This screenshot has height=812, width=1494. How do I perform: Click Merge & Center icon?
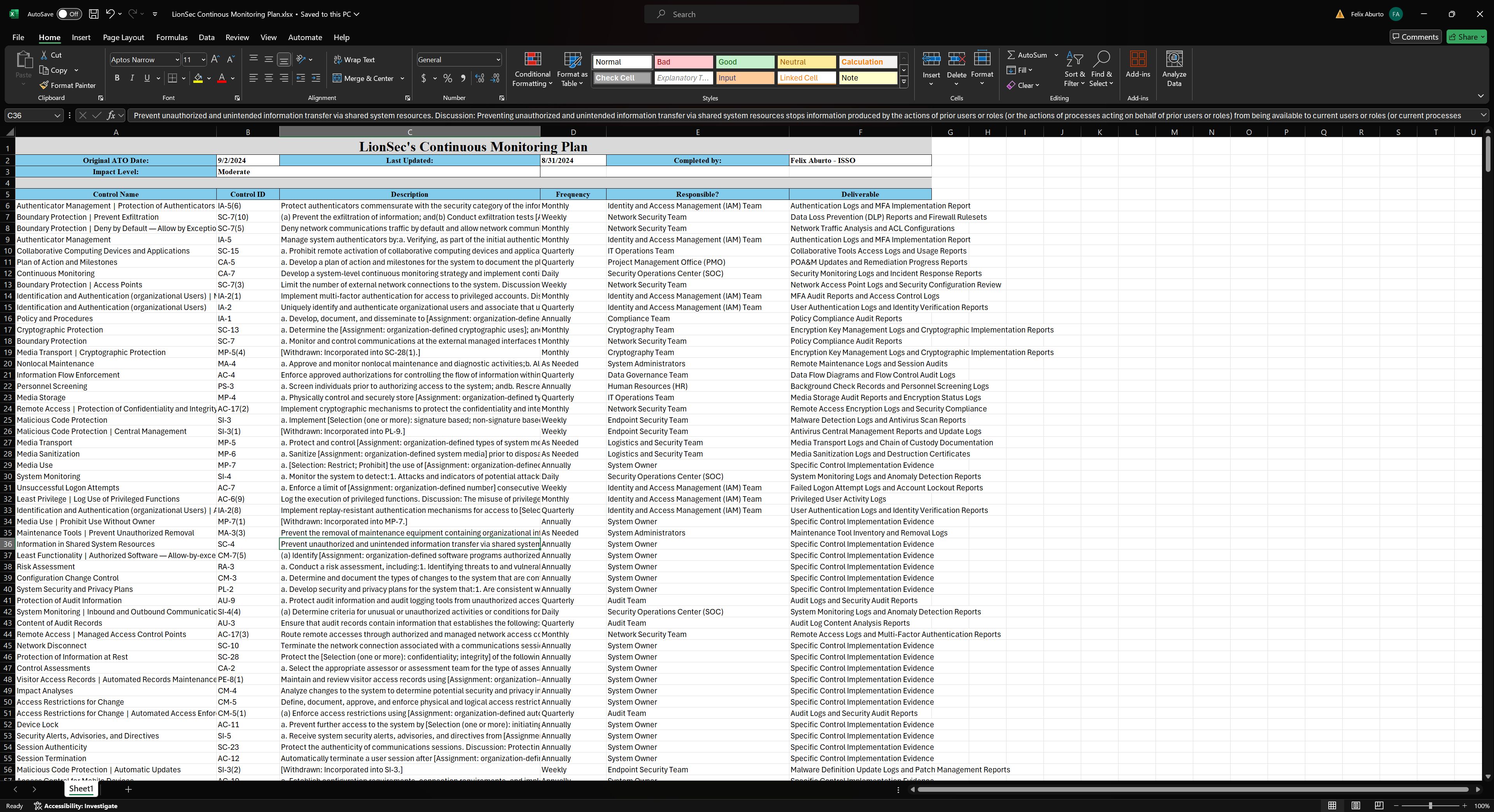(x=337, y=78)
